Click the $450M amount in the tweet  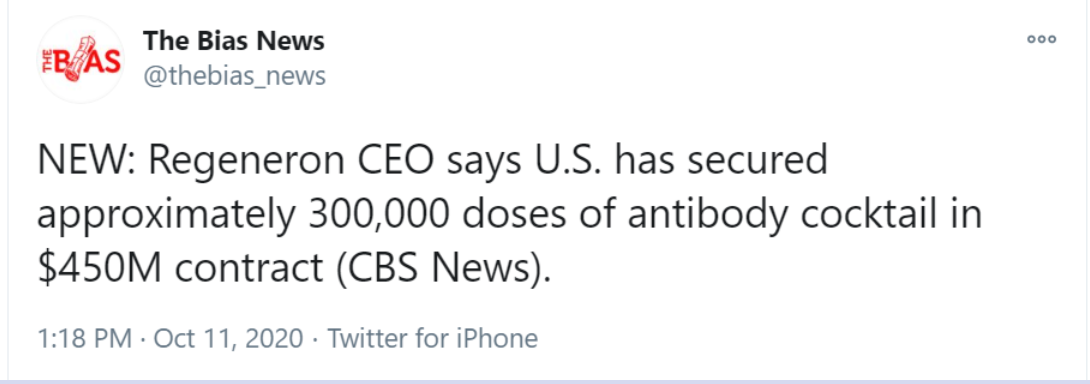(100, 269)
